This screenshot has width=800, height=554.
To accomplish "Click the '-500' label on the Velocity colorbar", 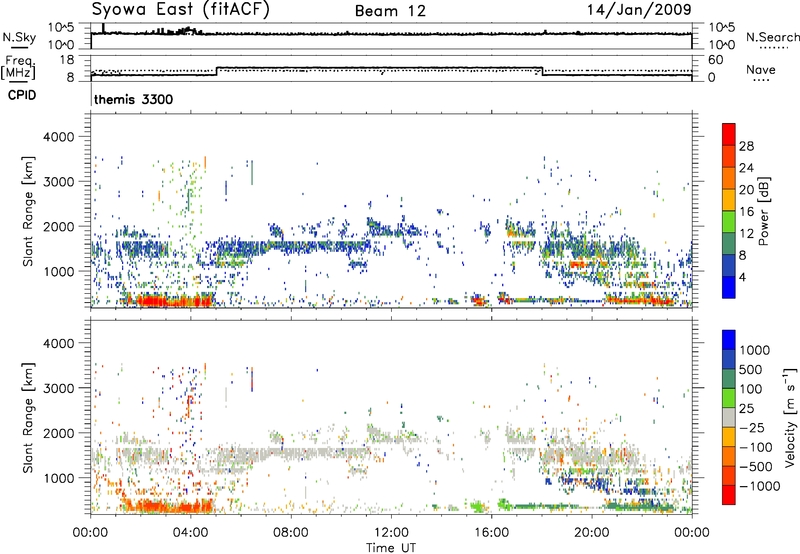I will (756, 467).
